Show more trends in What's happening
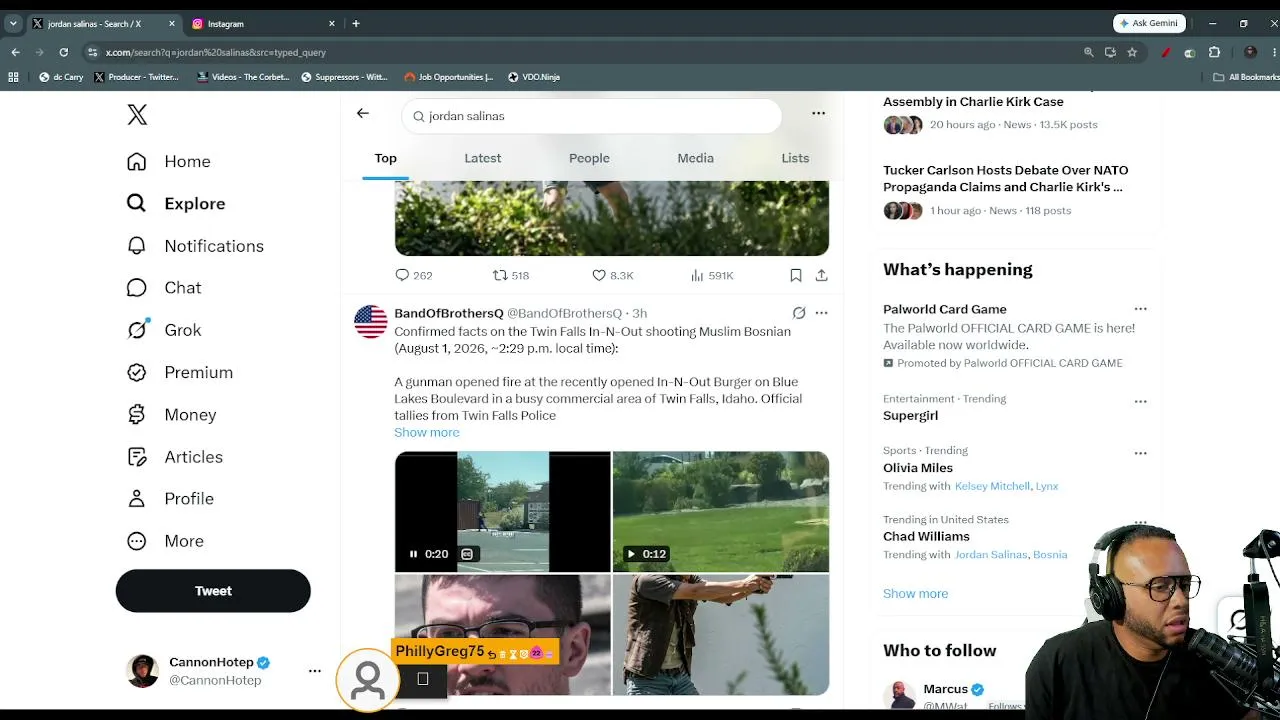 point(915,593)
